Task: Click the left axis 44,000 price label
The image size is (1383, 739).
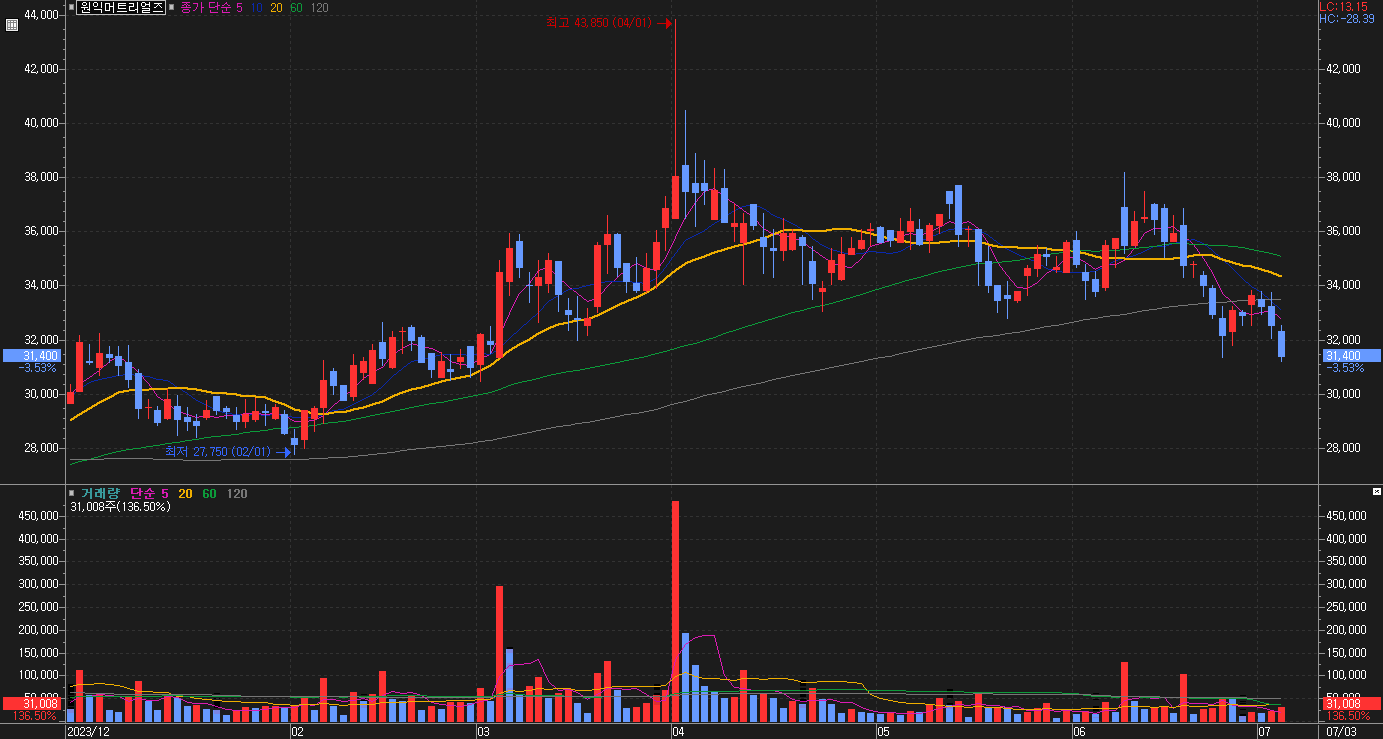Action: [x=40, y=15]
